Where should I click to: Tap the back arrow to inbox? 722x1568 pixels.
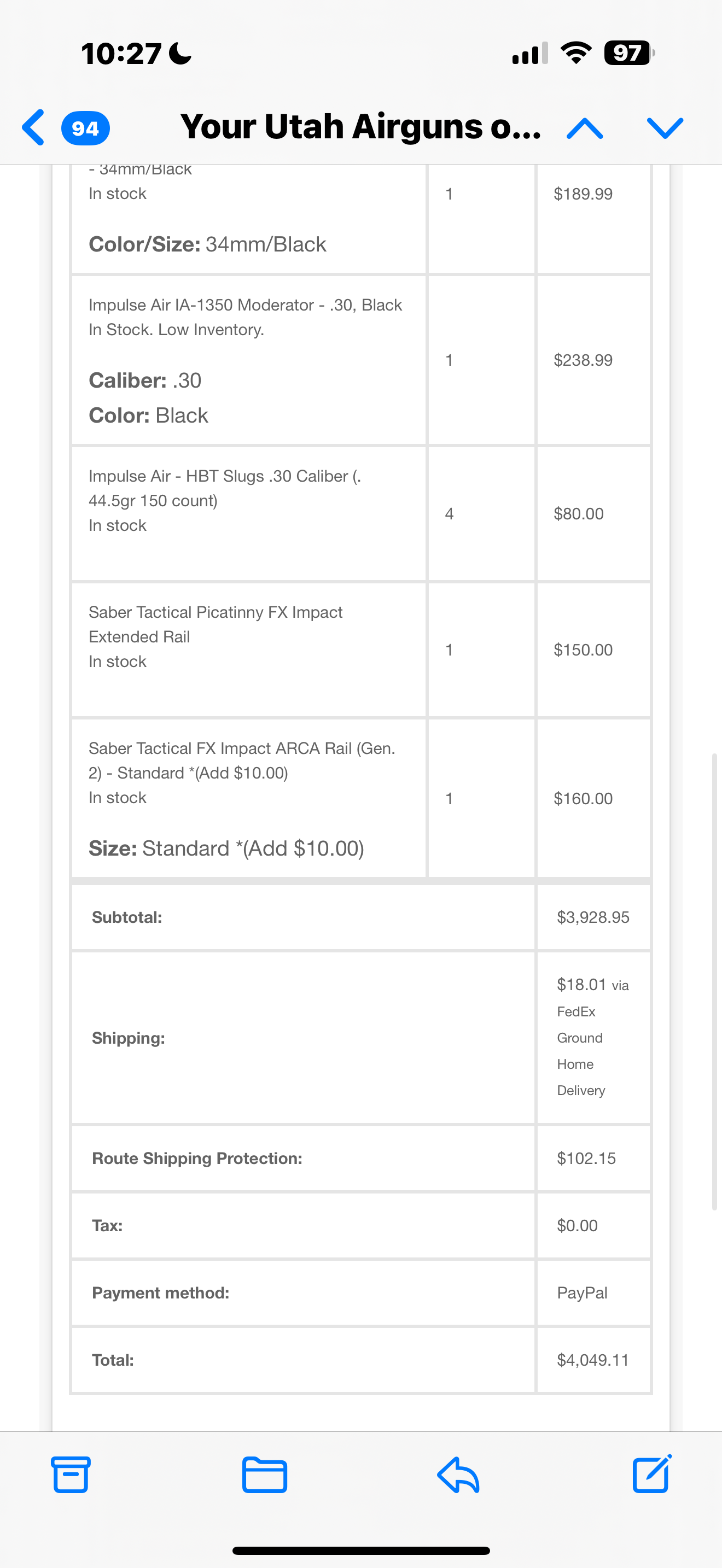(33, 128)
